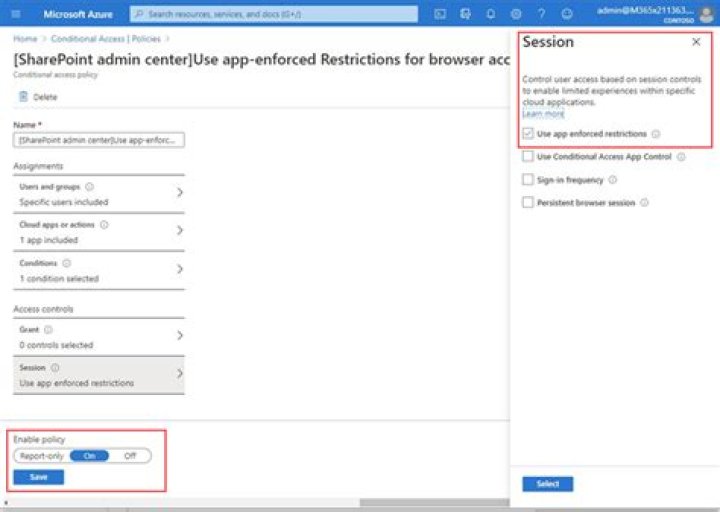Show info icon beside Grant
This screenshot has height=512, width=720.
point(48,330)
